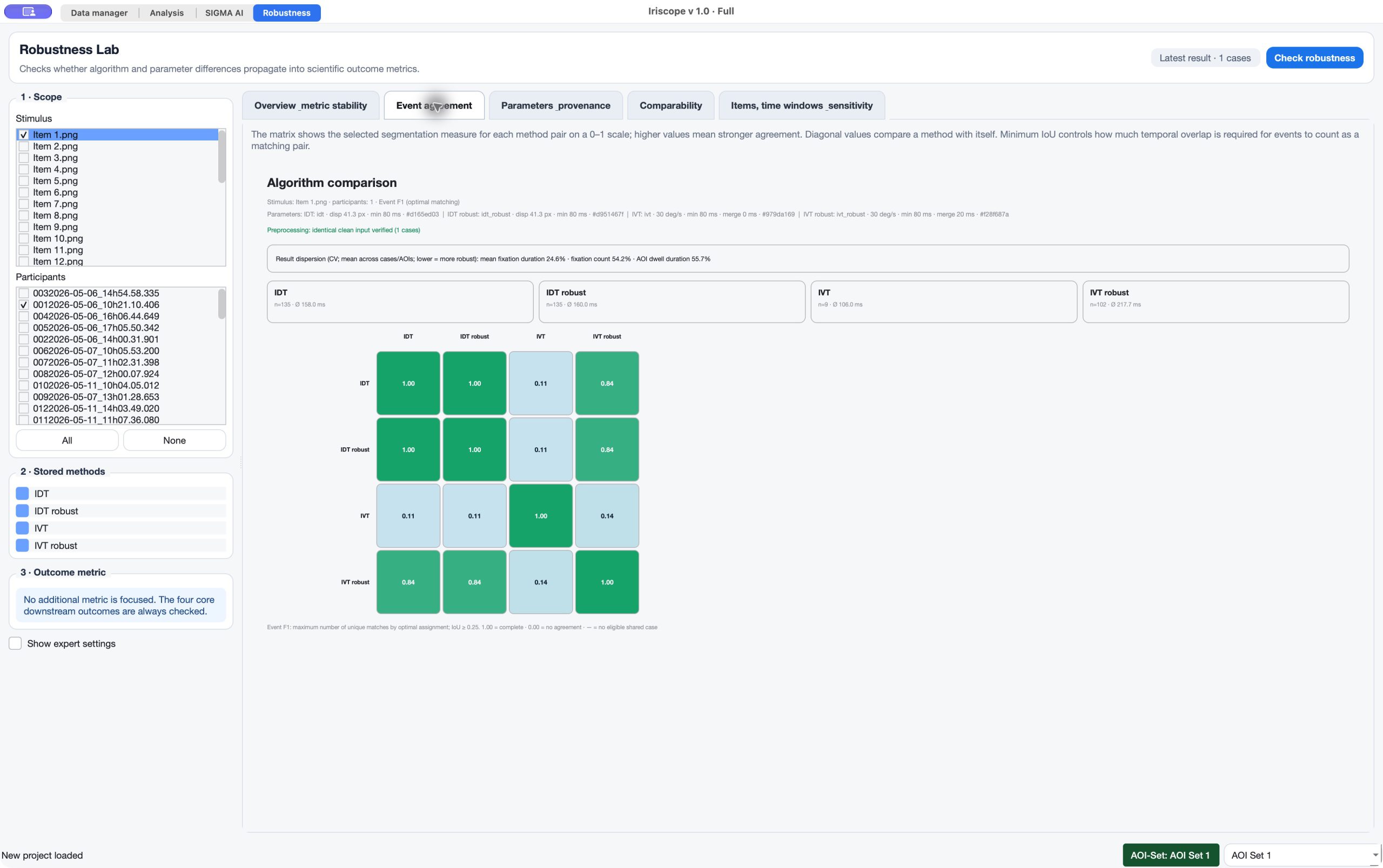Toggle the IDT stored method blue box
The height and width of the screenshot is (868, 1383).
[x=22, y=494]
